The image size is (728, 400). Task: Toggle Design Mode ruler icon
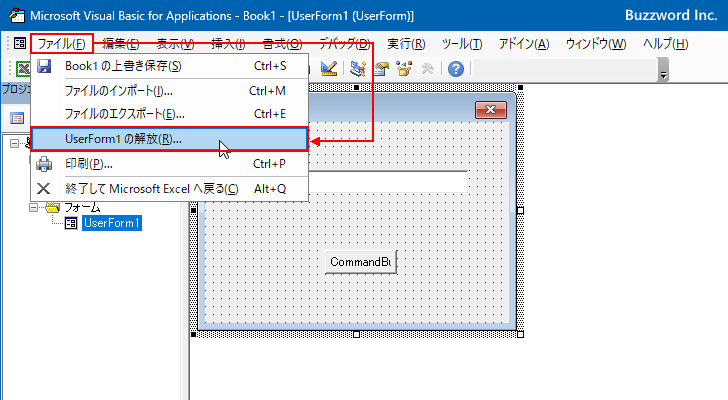click(x=329, y=69)
